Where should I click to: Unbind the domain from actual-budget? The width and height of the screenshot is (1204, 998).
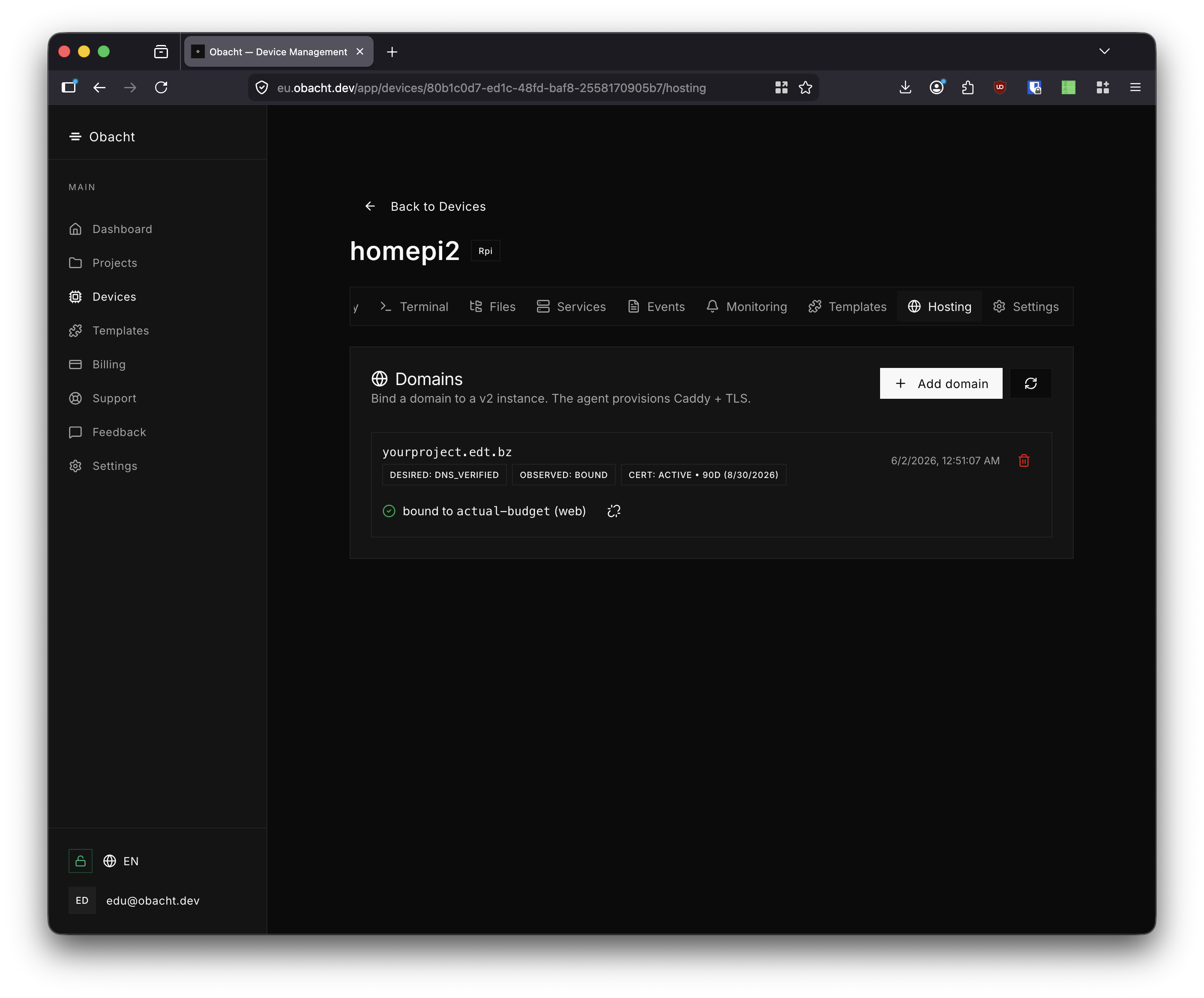click(x=614, y=511)
